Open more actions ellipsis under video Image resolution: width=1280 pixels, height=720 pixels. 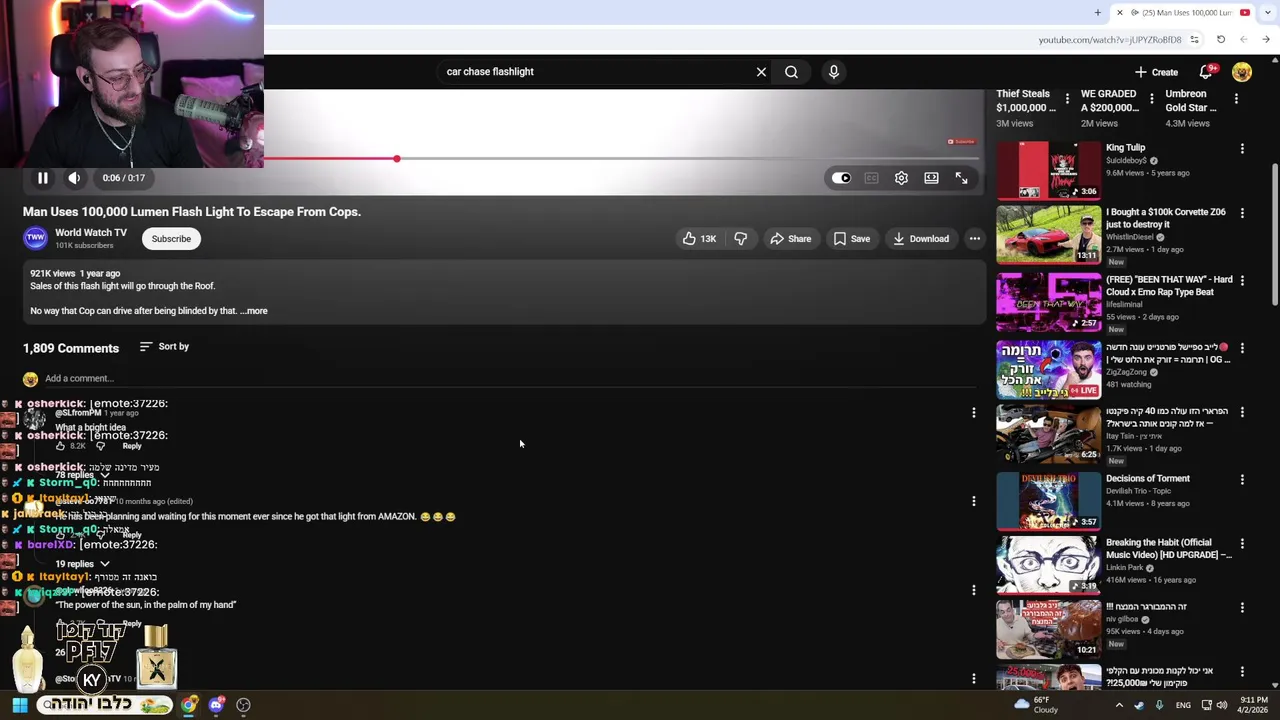974,239
